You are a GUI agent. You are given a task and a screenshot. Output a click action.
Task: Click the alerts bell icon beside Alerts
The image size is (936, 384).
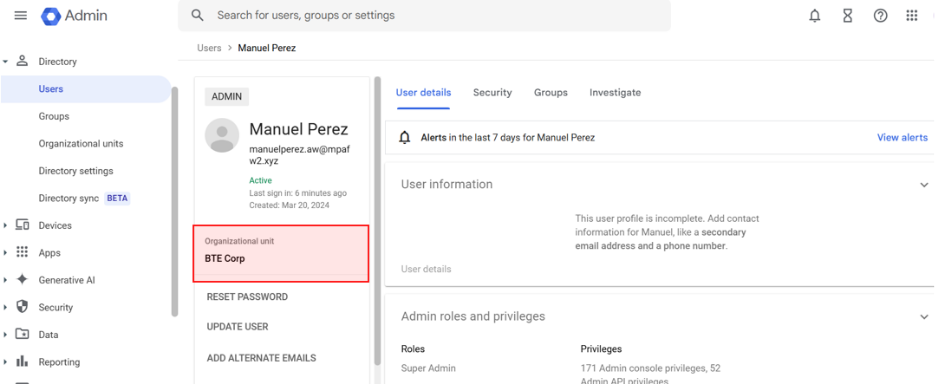[405, 138]
